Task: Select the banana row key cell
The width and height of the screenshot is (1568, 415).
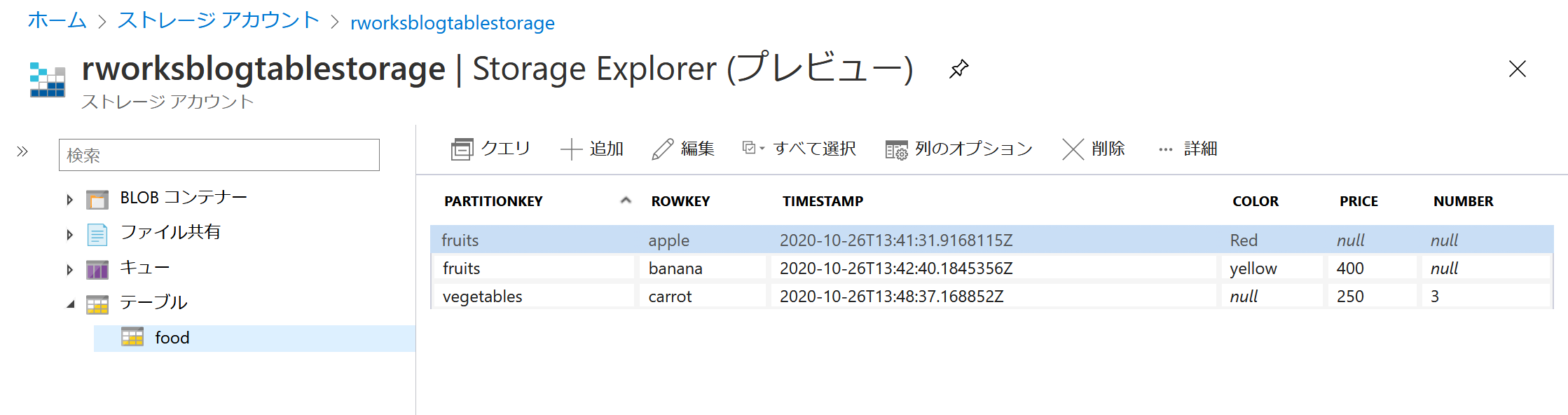Action: [x=675, y=268]
